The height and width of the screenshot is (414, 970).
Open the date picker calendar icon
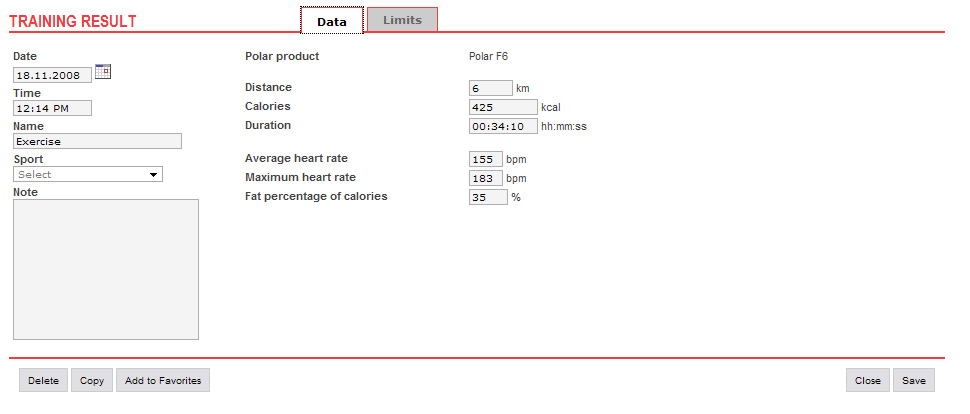click(x=103, y=71)
